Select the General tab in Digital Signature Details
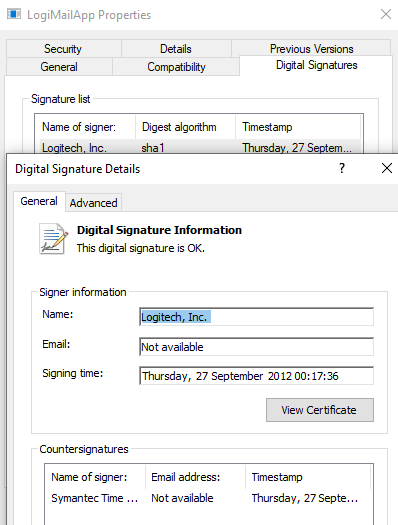Image resolution: width=398 pixels, height=525 pixels. (39, 201)
